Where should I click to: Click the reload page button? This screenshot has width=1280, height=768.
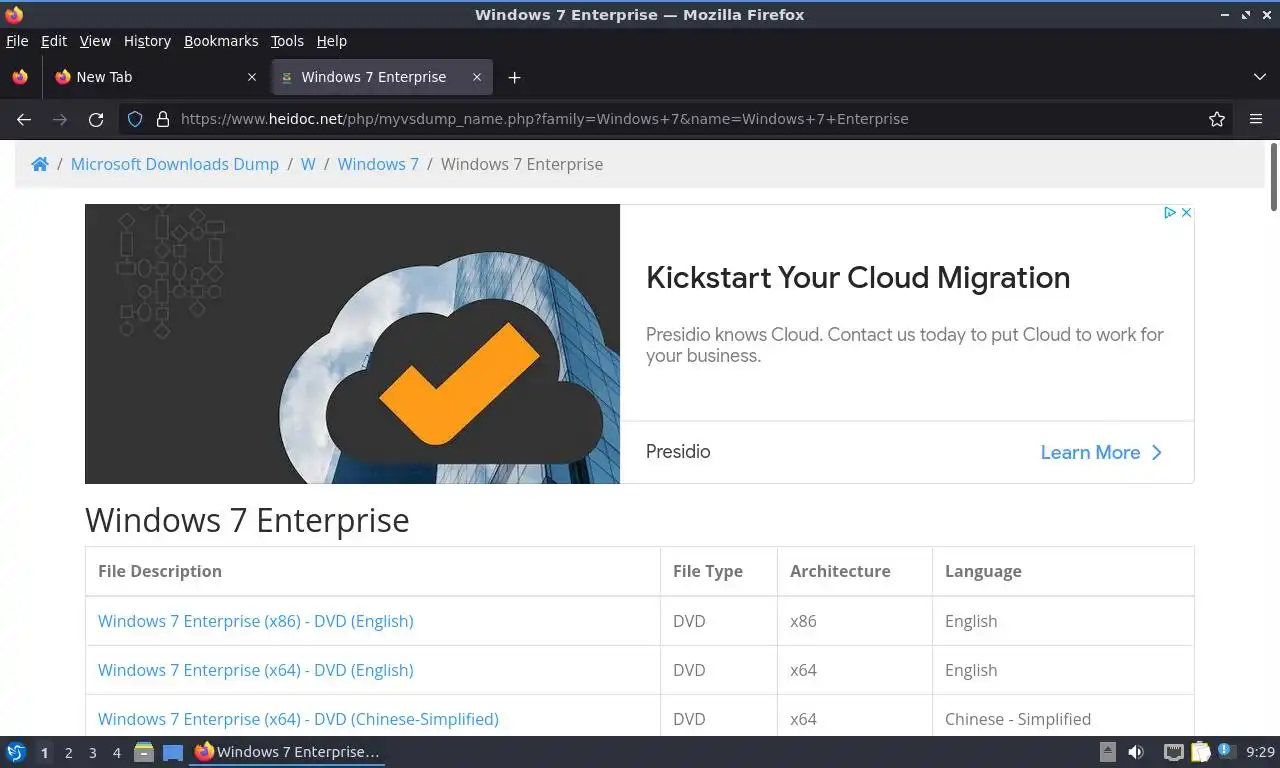point(96,119)
